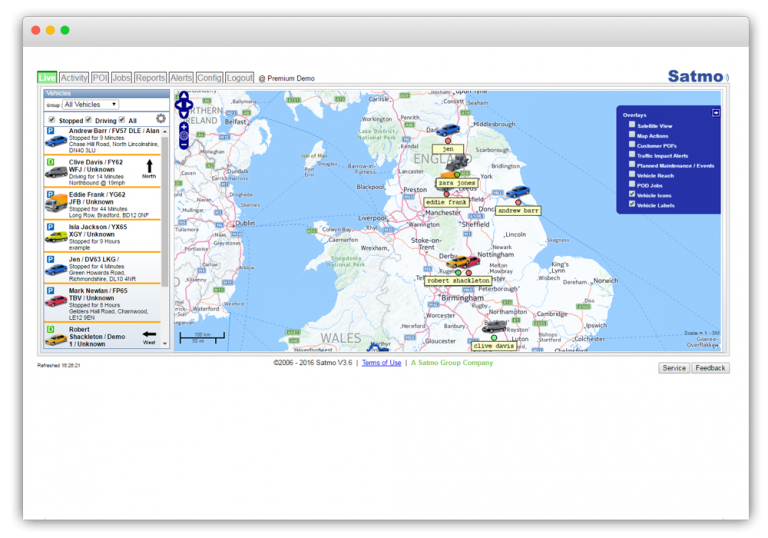Viewport: 768px width, 538px height.
Task: Click the vehicle list scrollbar thumb
Action: [165, 211]
